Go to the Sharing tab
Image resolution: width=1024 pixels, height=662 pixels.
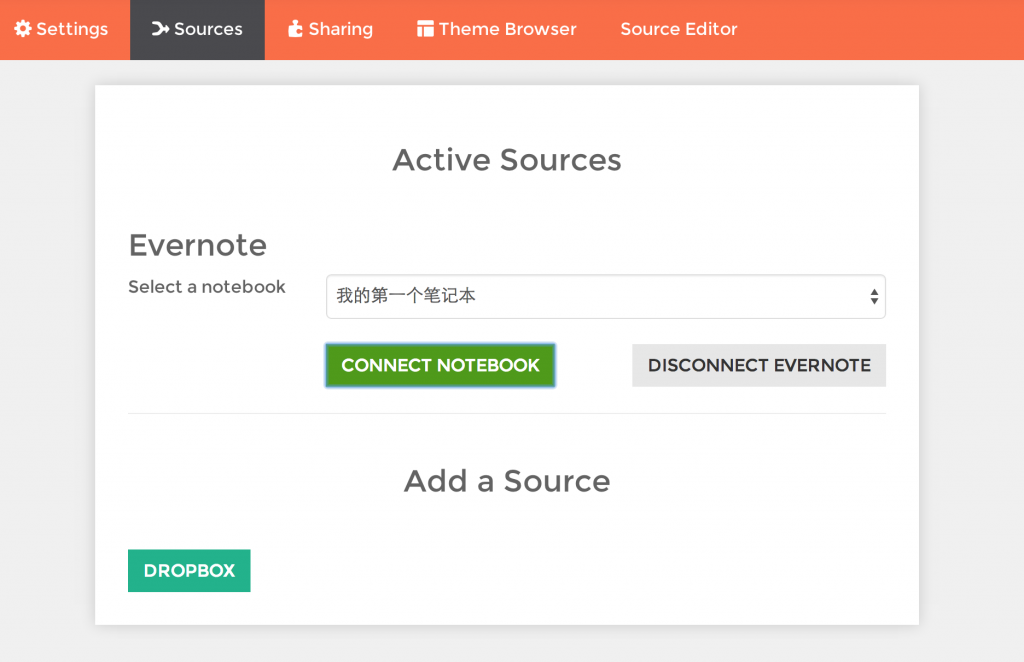(330, 29)
